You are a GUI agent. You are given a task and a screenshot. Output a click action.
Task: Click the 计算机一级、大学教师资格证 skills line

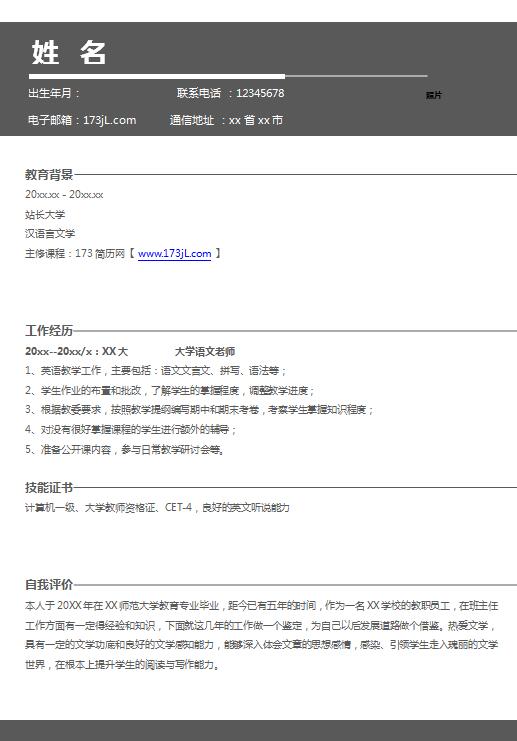[x=157, y=508]
